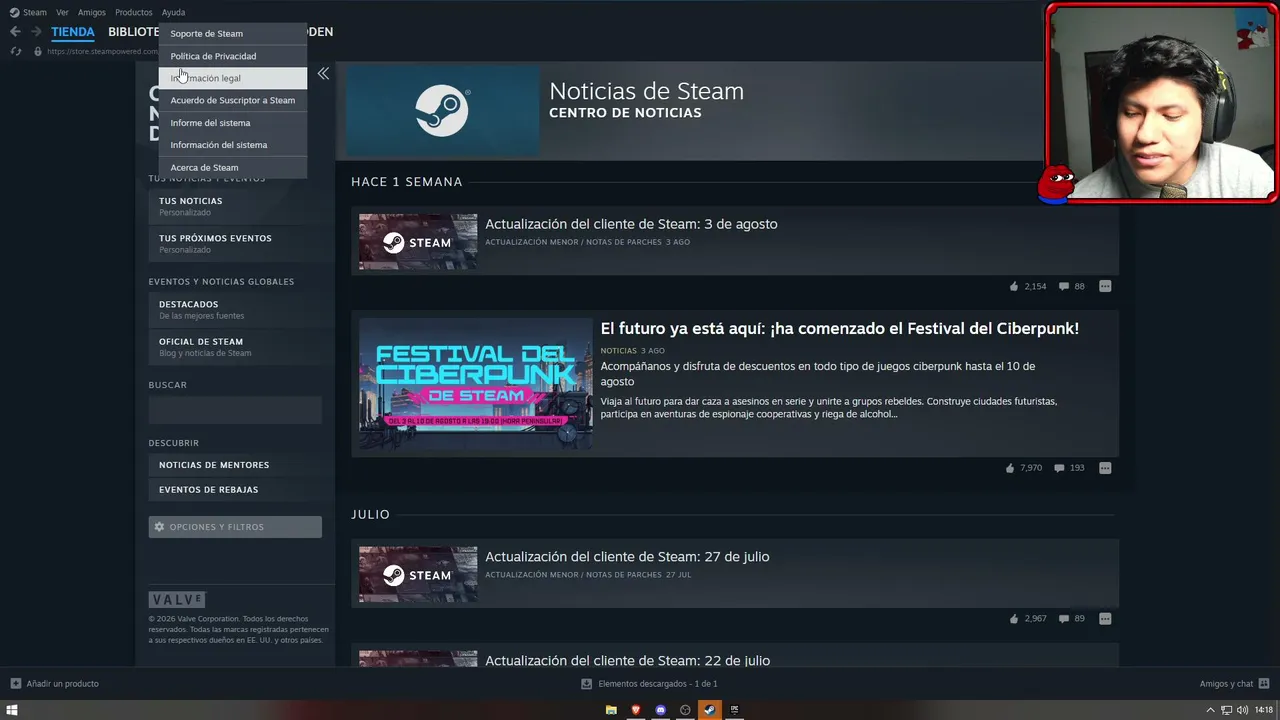Open the Windows Start menu
Image resolution: width=1280 pixels, height=720 pixels.
[x=12, y=710]
